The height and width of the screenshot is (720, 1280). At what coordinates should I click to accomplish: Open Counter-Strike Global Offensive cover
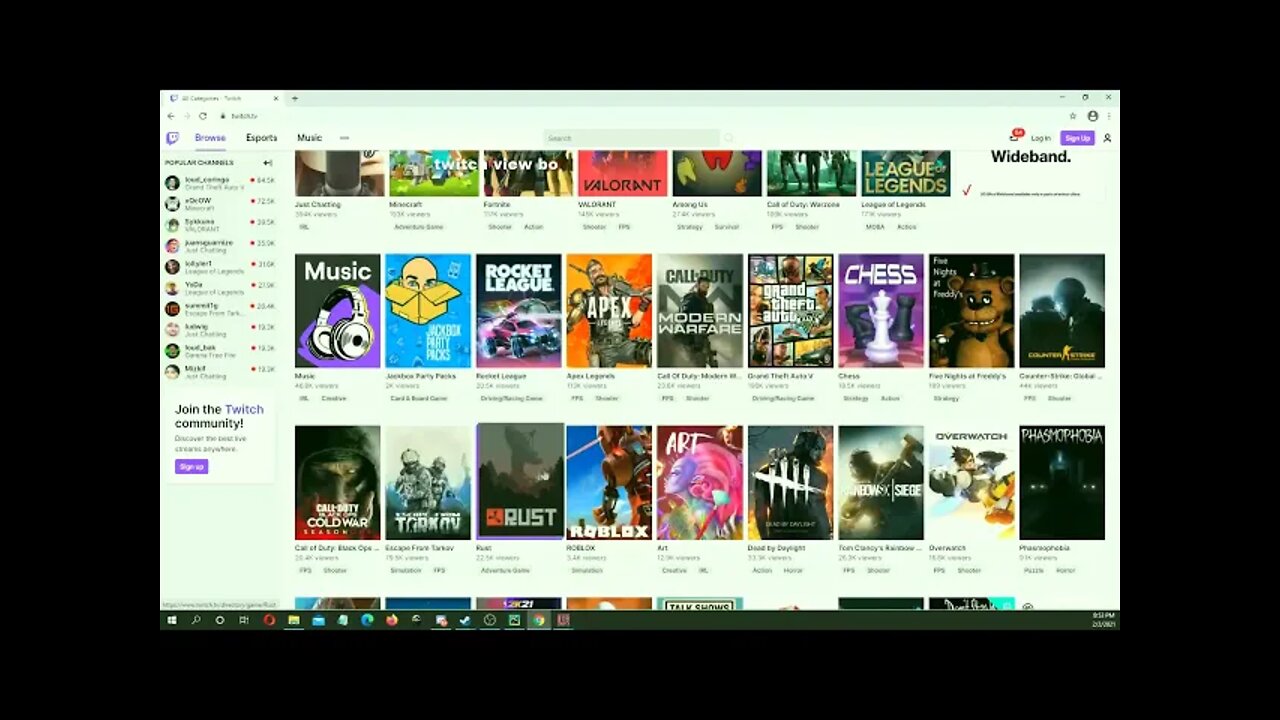tap(1062, 311)
